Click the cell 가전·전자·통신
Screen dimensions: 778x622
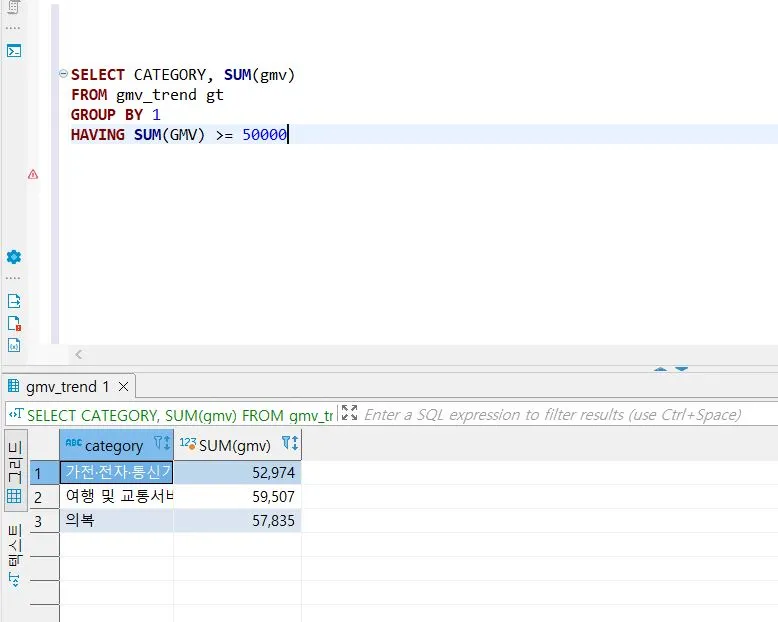[117, 472]
